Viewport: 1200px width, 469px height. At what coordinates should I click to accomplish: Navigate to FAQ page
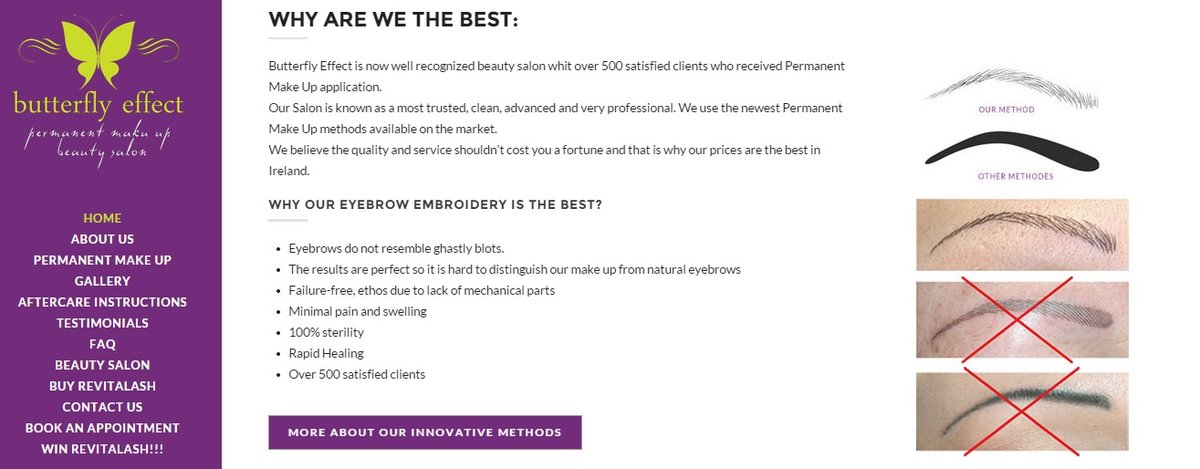(102, 344)
